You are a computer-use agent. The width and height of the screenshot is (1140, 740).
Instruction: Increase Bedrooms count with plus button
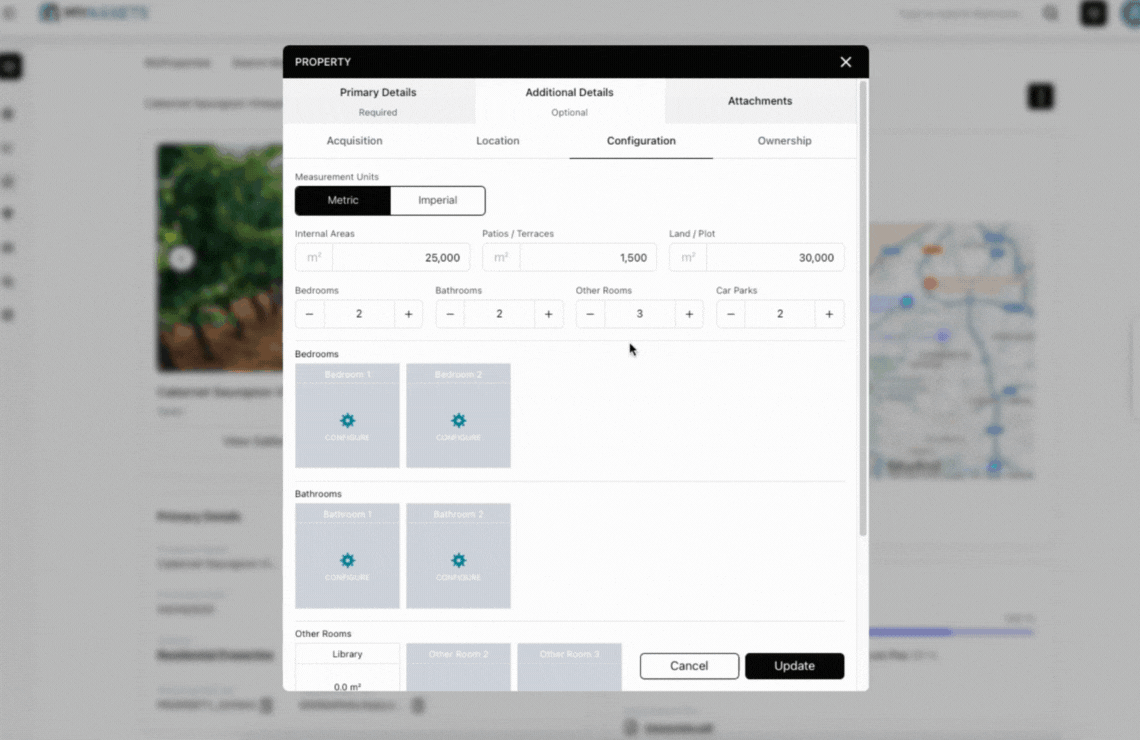(408, 313)
